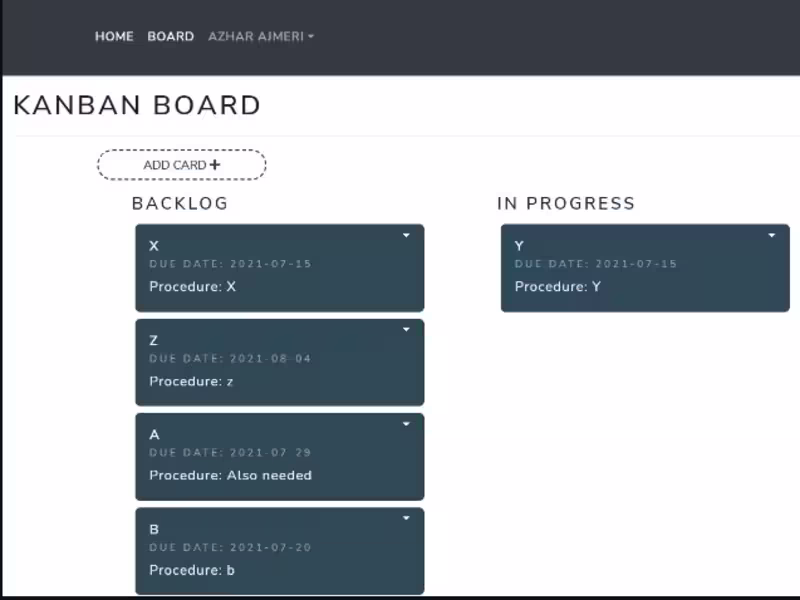This screenshot has height=600, width=800.
Task: Open the dropdown caret on card Y
Action: coord(772,235)
